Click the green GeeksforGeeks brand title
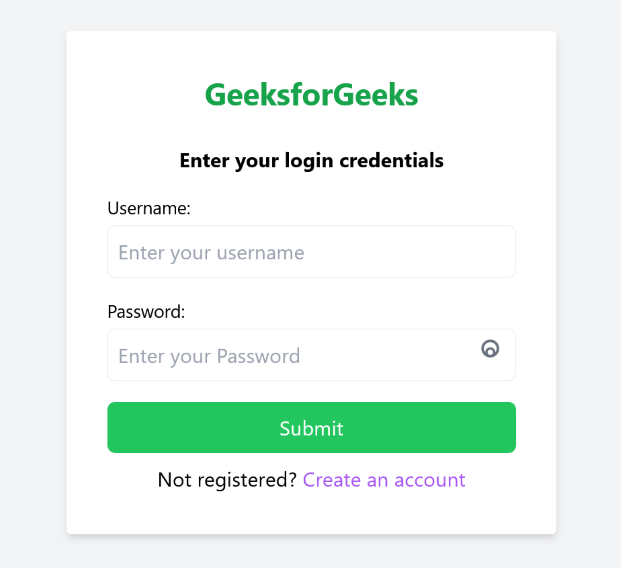Viewport: 621px width, 568px height. 311,95
